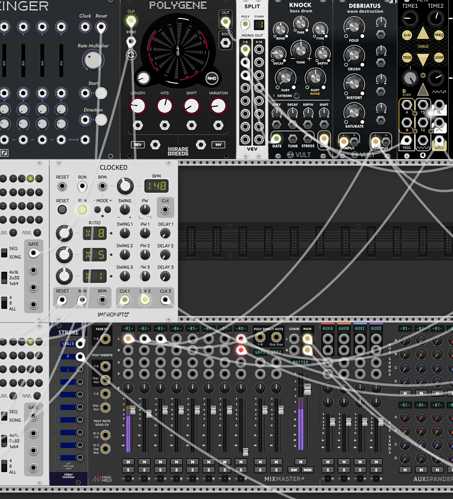Click the MixMaster MAIN left output jack
453x499 pixels.
coord(307,339)
